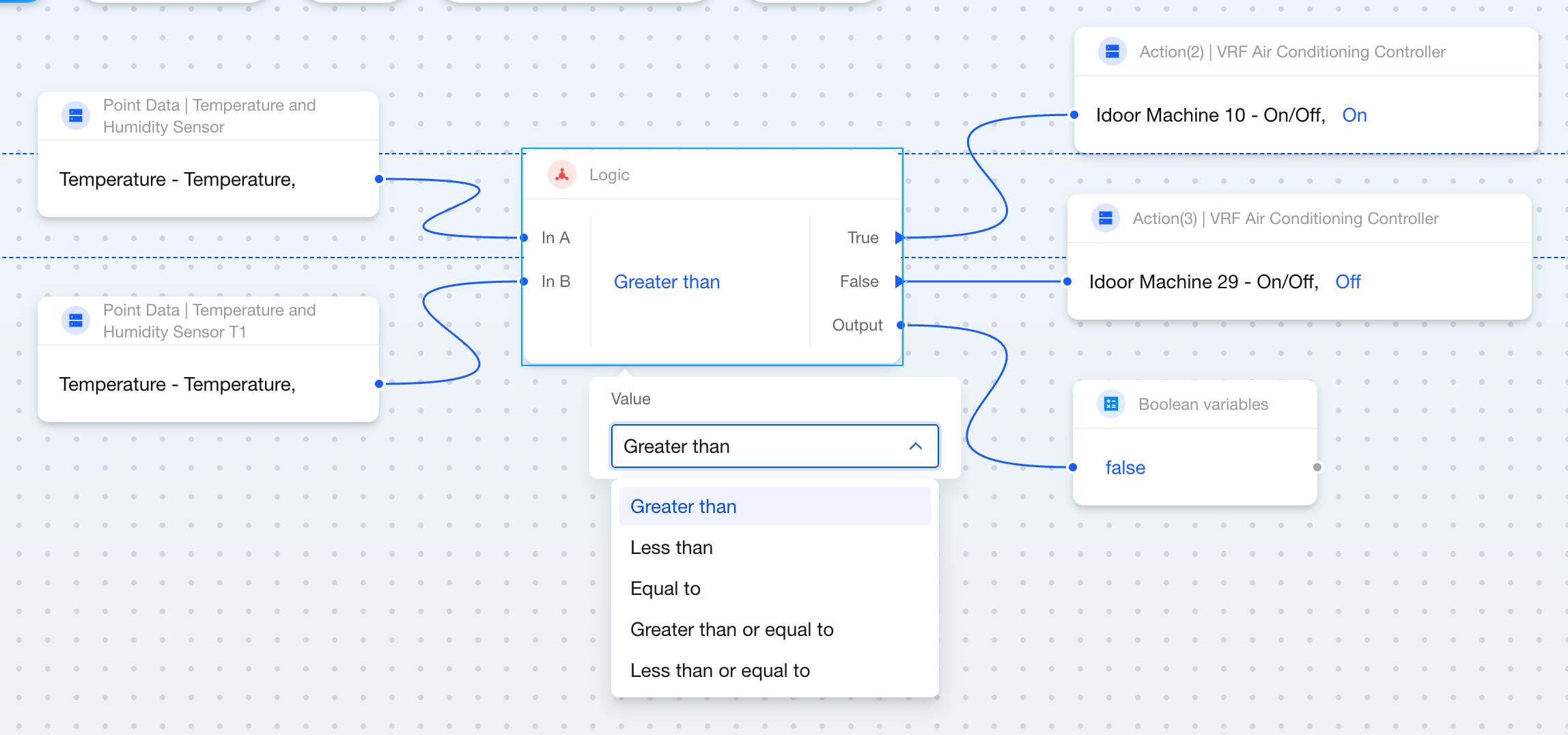Toggle Idoor Machine 29 Off value
Viewport: 1568px width, 735px height.
click(1347, 281)
